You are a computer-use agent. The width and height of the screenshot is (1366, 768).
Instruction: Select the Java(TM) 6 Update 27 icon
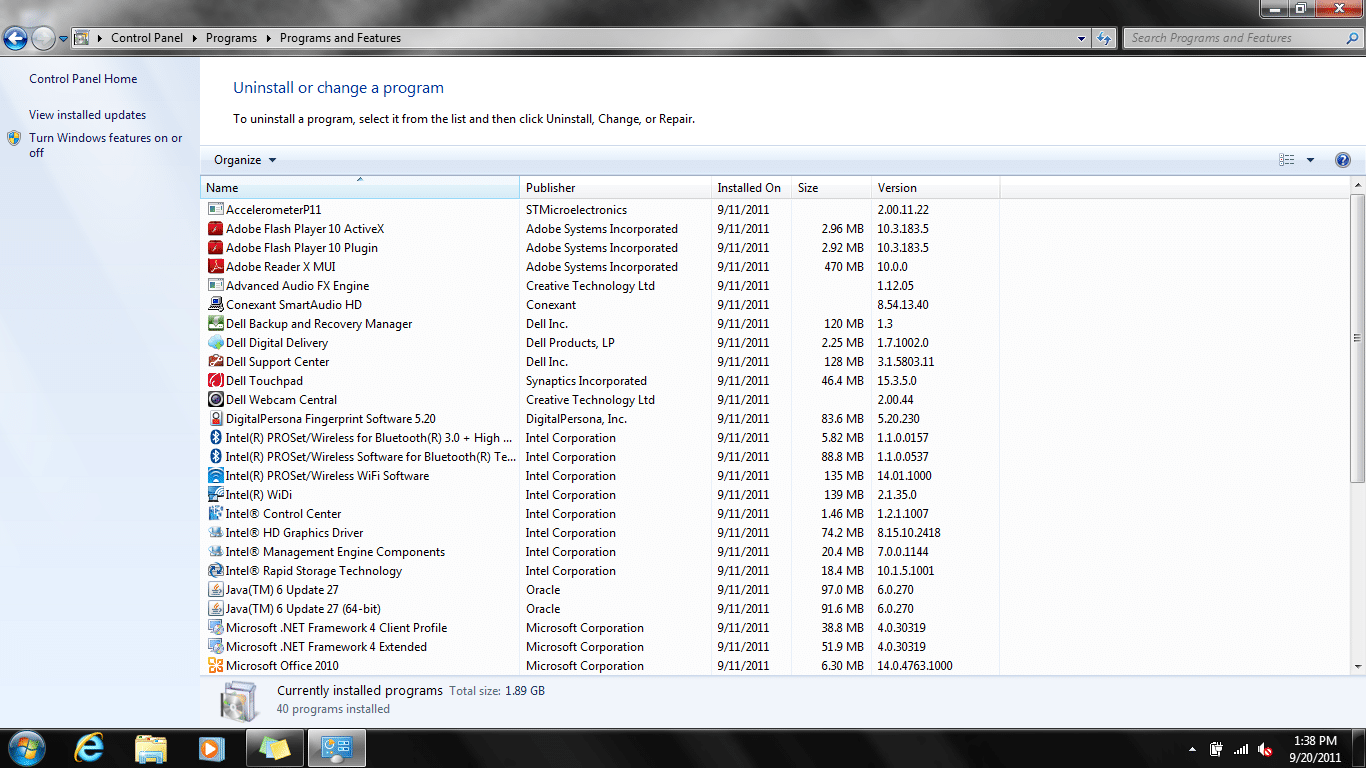[216, 590]
